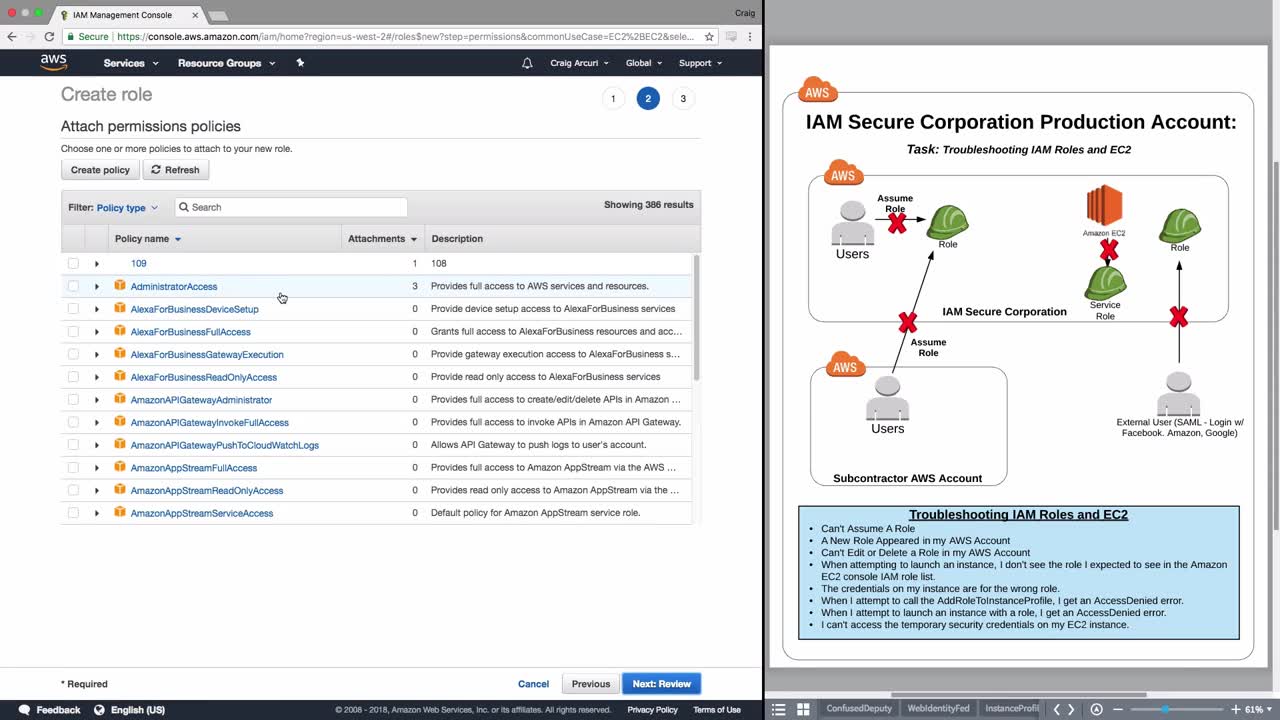Go to wizard step 3

[x=683, y=98]
